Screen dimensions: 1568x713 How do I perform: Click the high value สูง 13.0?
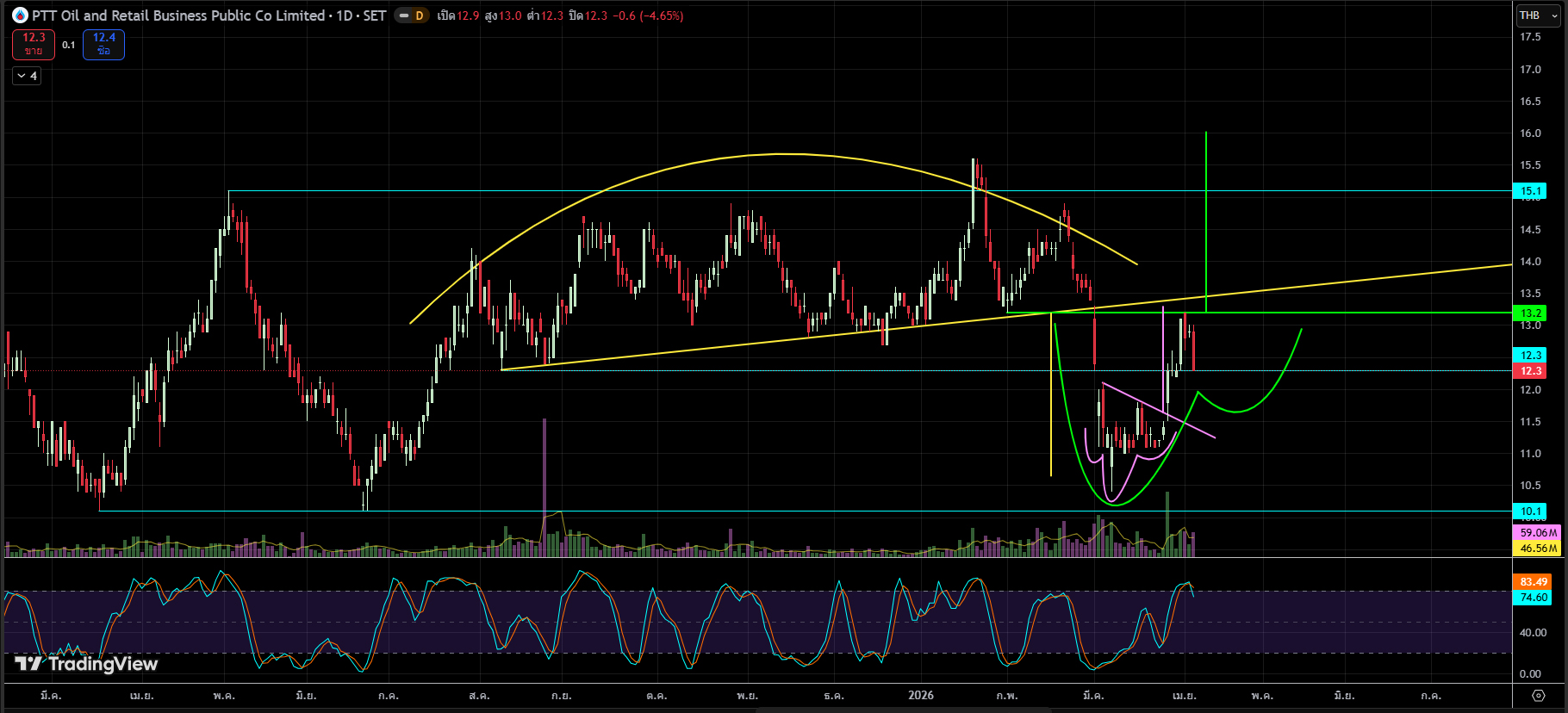(x=503, y=15)
